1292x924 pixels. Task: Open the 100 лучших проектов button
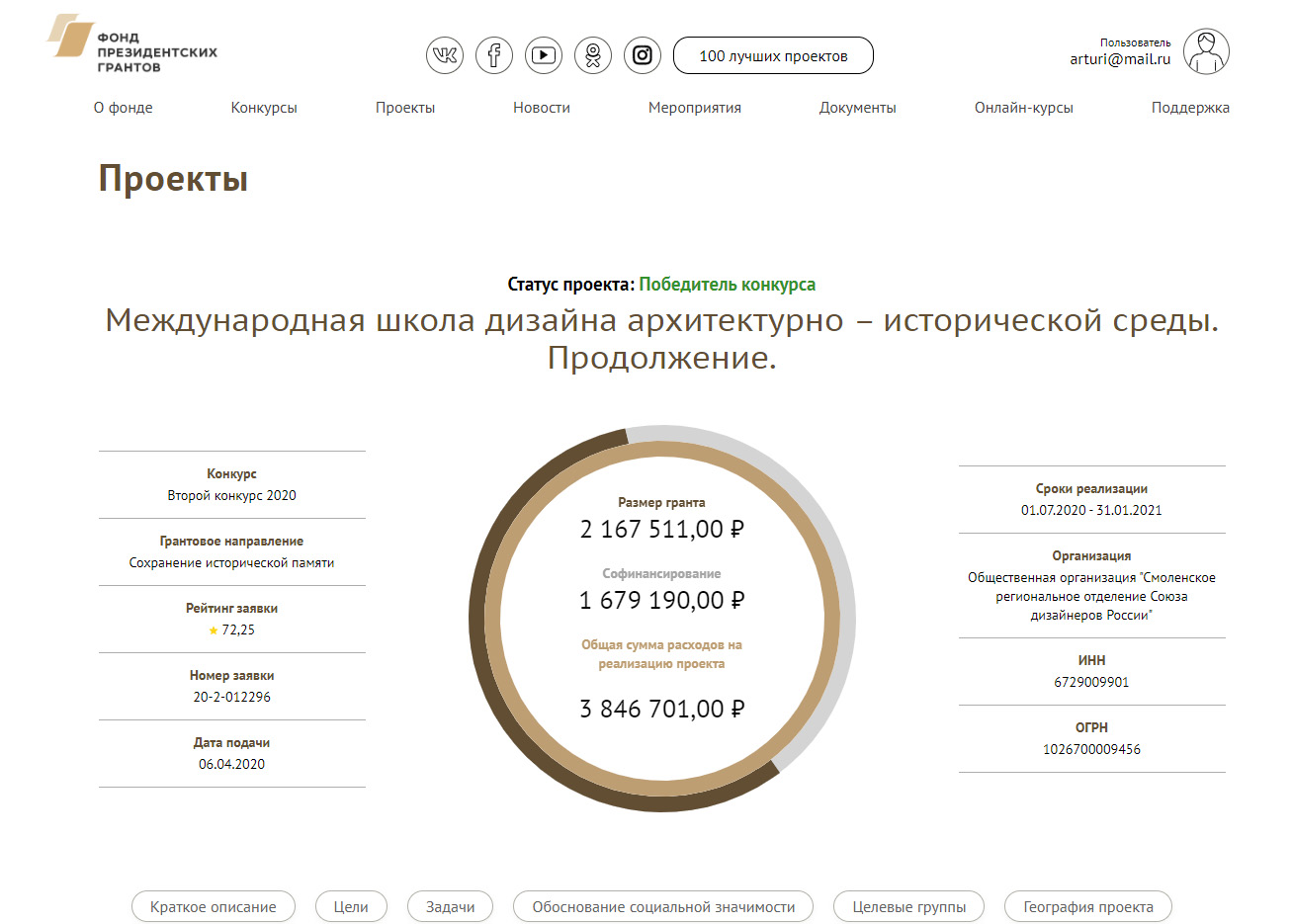773,55
